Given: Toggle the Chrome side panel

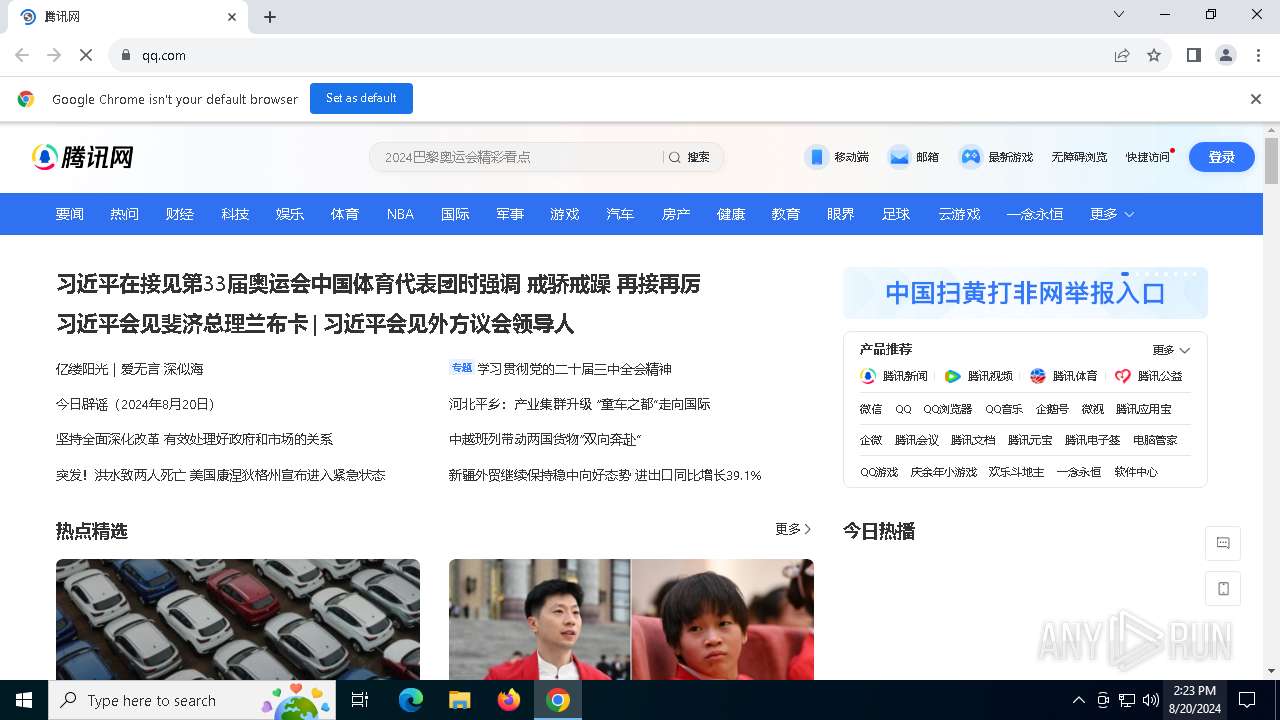Looking at the screenshot, I should pyautogui.click(x=1194, y=55).
